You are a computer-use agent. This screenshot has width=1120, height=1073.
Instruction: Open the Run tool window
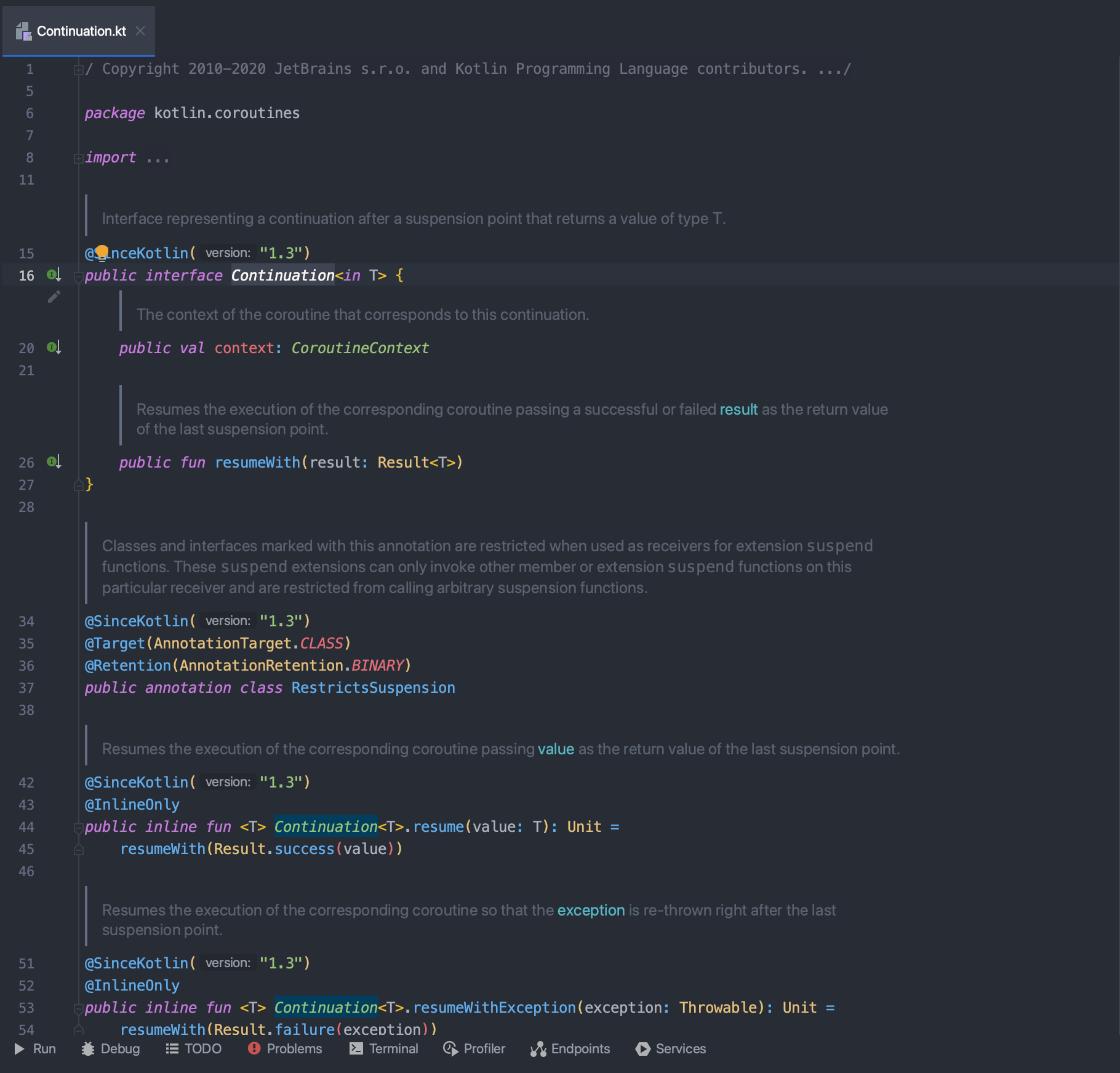tap(35, 1048)
